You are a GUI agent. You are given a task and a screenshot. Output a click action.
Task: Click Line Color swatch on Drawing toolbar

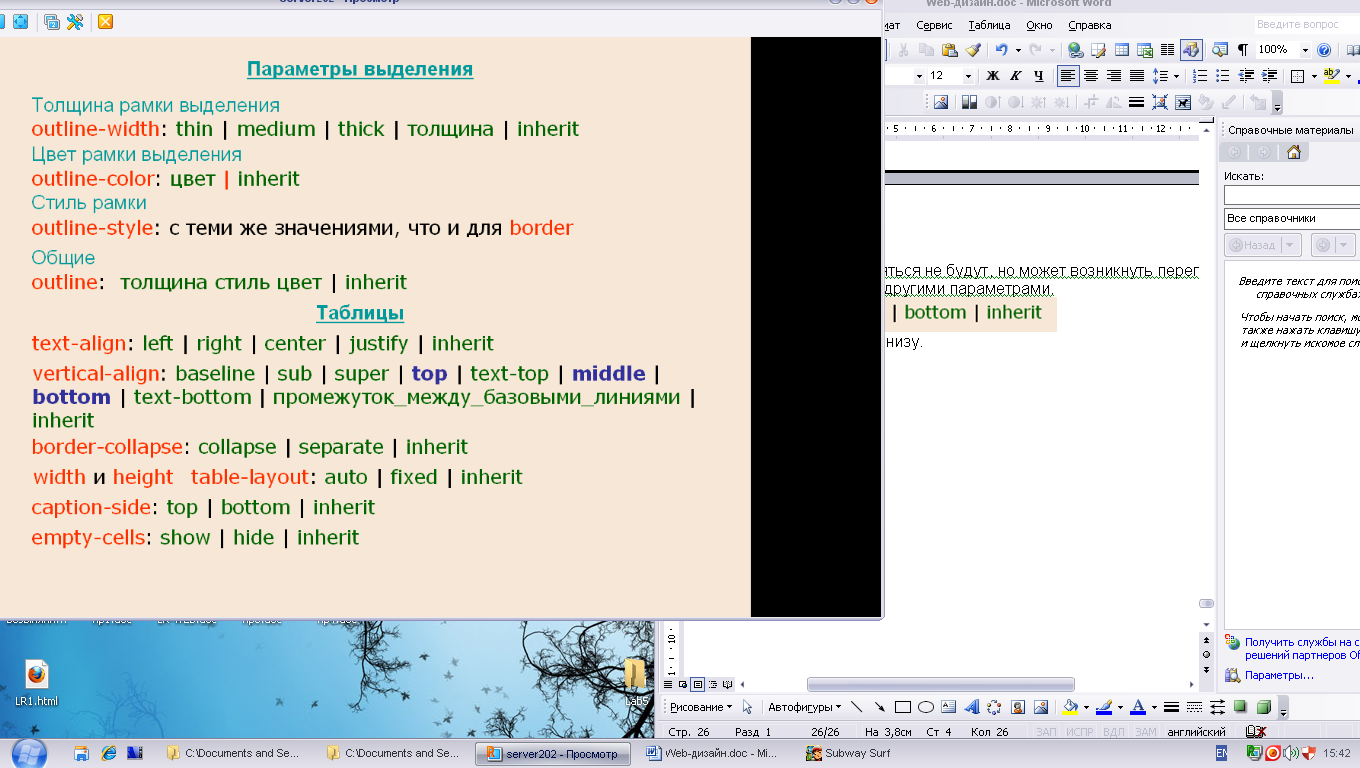[1103, 707]
